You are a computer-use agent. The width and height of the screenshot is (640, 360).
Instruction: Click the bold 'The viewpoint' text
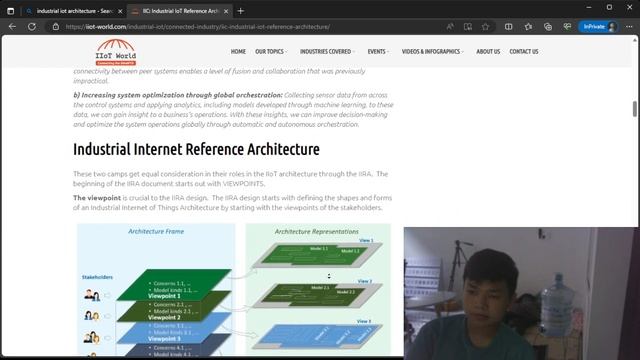click(97, 198)
